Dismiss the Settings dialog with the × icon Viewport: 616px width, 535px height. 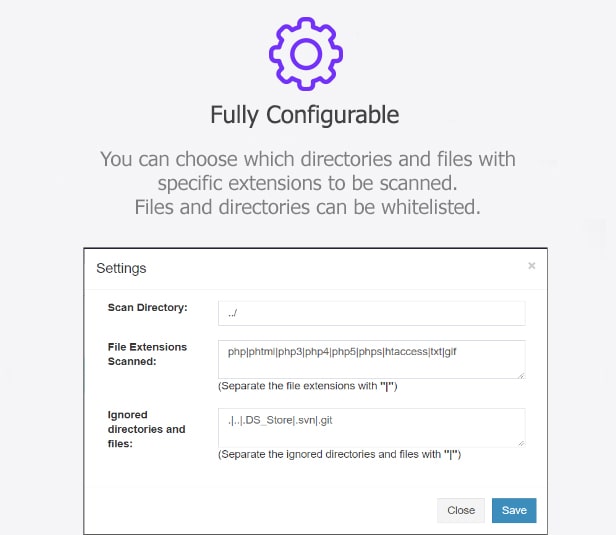click(x=531, y=266)
